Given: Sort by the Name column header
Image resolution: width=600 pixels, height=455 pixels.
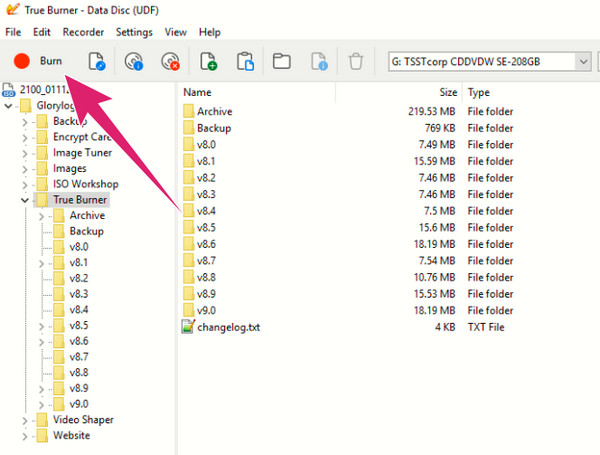Looking at the screenshot, I should tap(197, 92).
